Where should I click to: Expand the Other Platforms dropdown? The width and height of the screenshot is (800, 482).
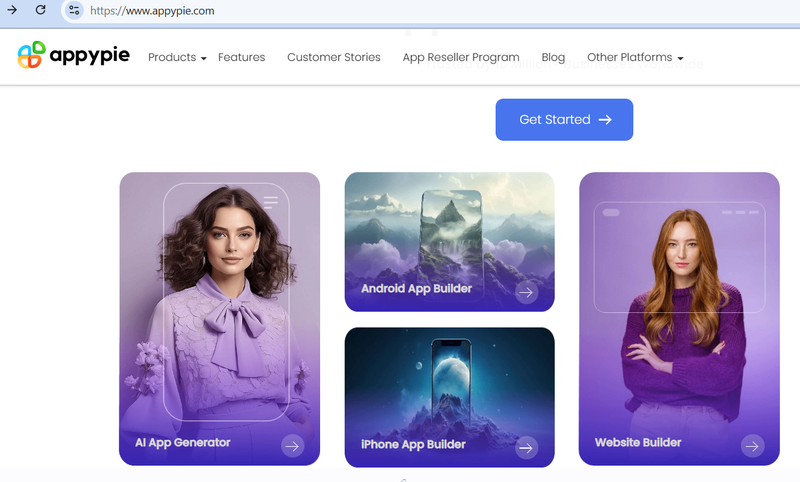635,57
